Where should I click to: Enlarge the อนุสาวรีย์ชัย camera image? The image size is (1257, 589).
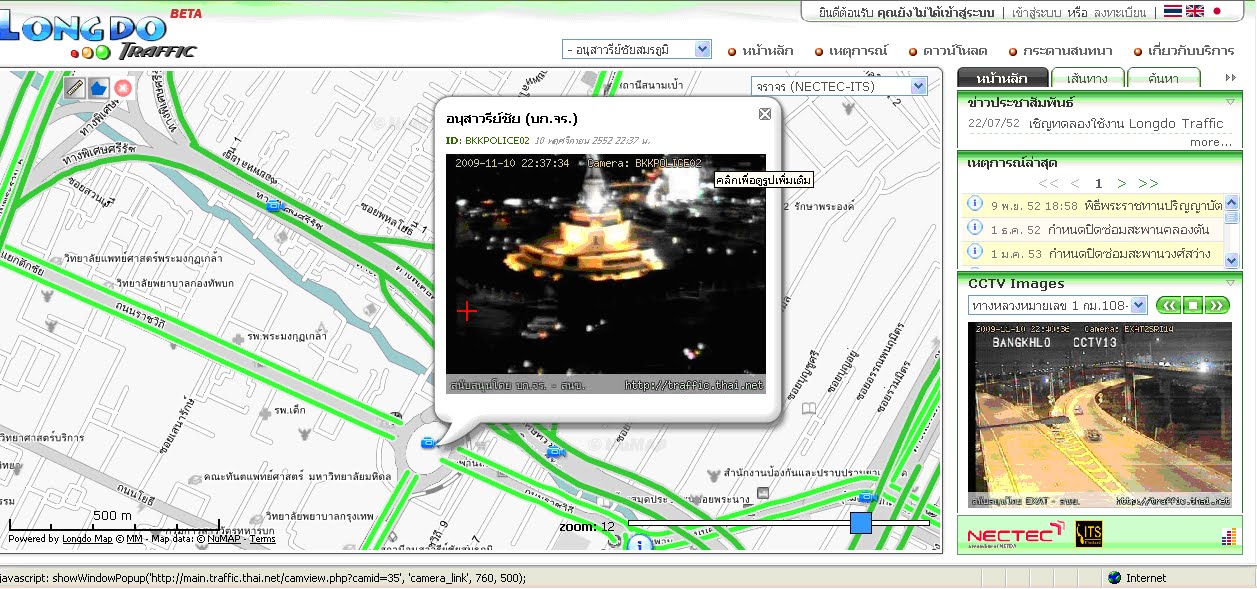coord(605,273)
